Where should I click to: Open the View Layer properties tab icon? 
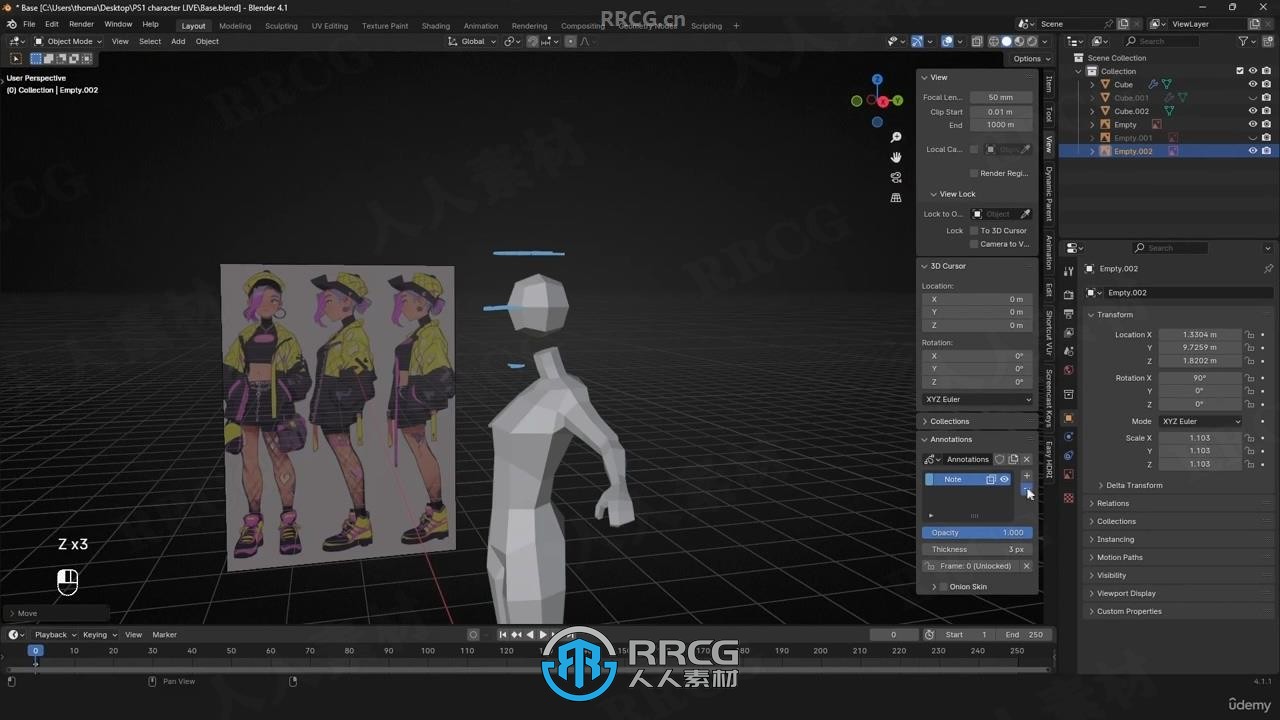[x=1068, y=332]
